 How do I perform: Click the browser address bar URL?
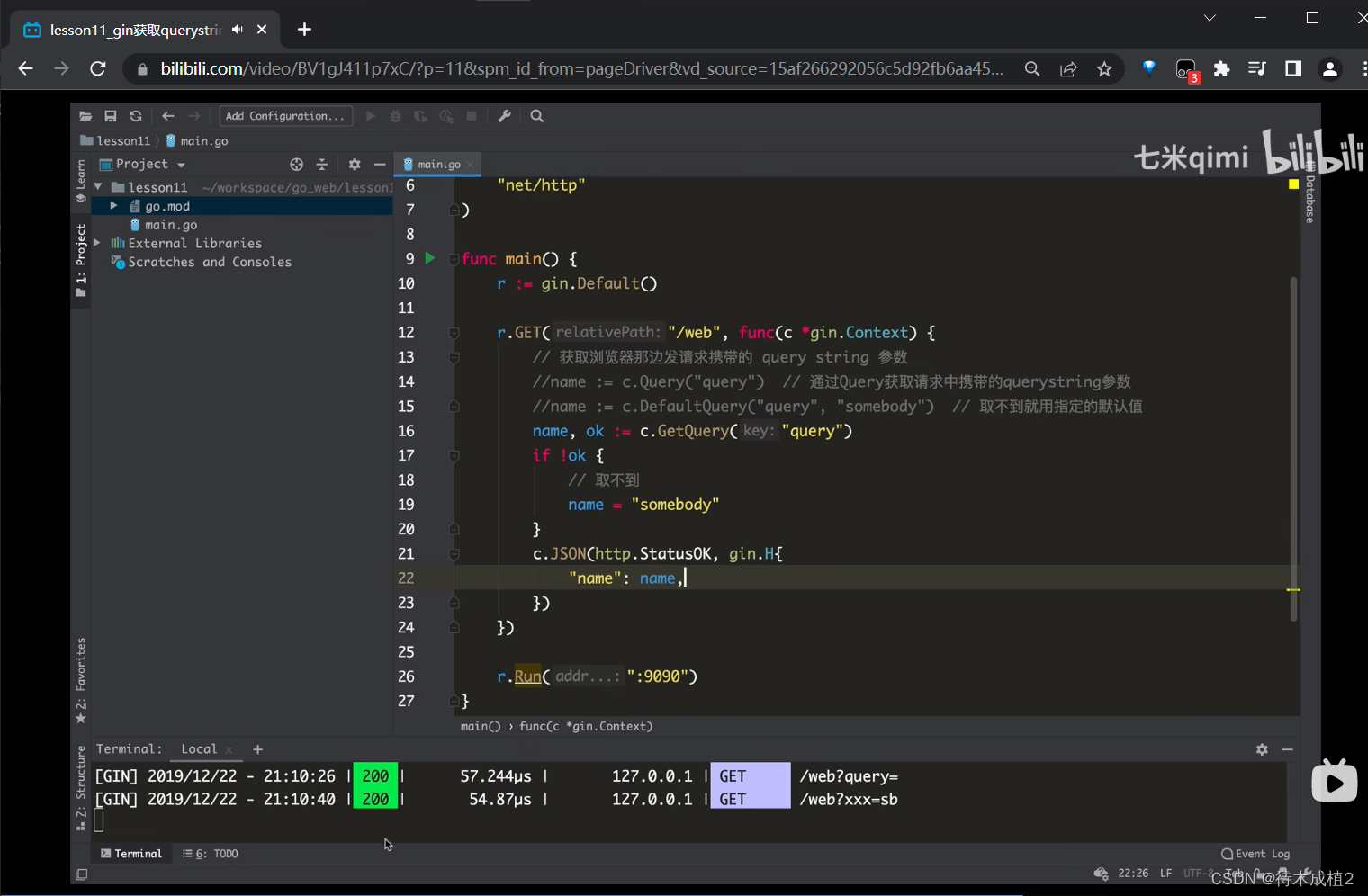[581, 69]
